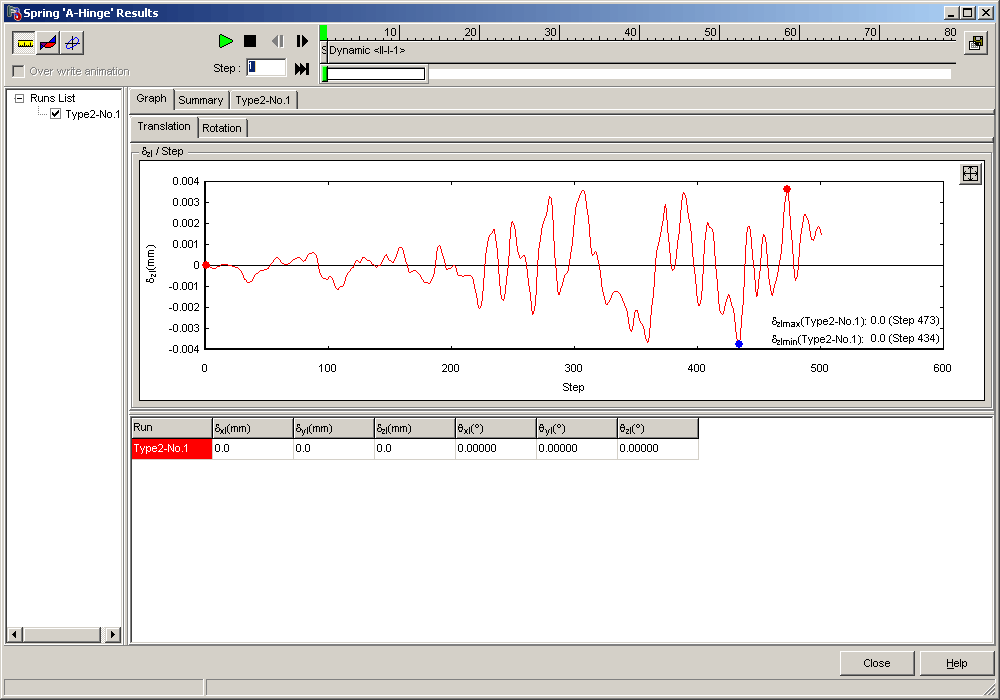The width and height of the screenshot is (1000, 700).
Task: Step forward one frame
Action: (302, 41)
